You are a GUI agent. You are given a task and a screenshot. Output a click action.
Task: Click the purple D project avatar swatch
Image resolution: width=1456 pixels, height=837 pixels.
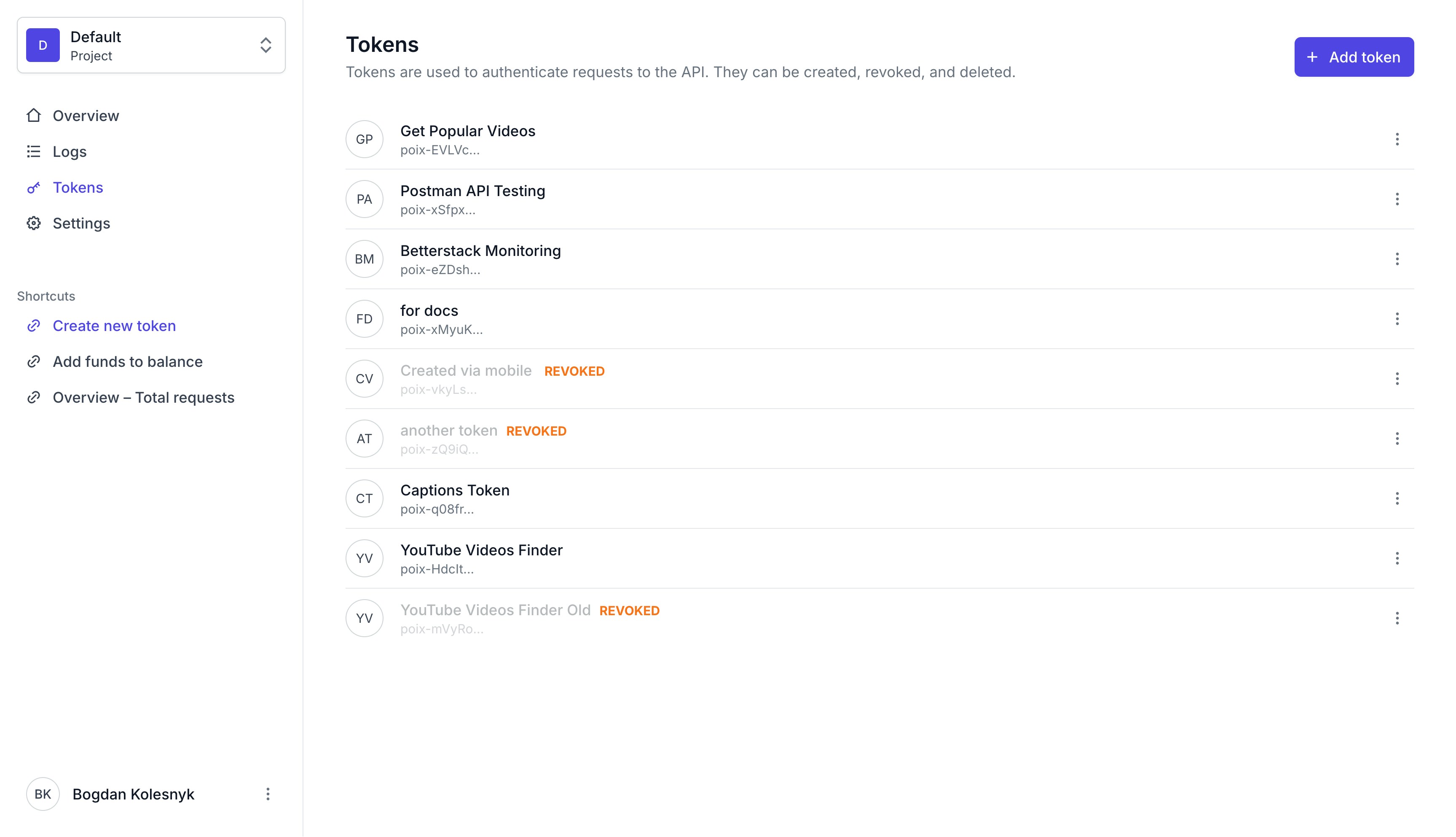(43, 45)
